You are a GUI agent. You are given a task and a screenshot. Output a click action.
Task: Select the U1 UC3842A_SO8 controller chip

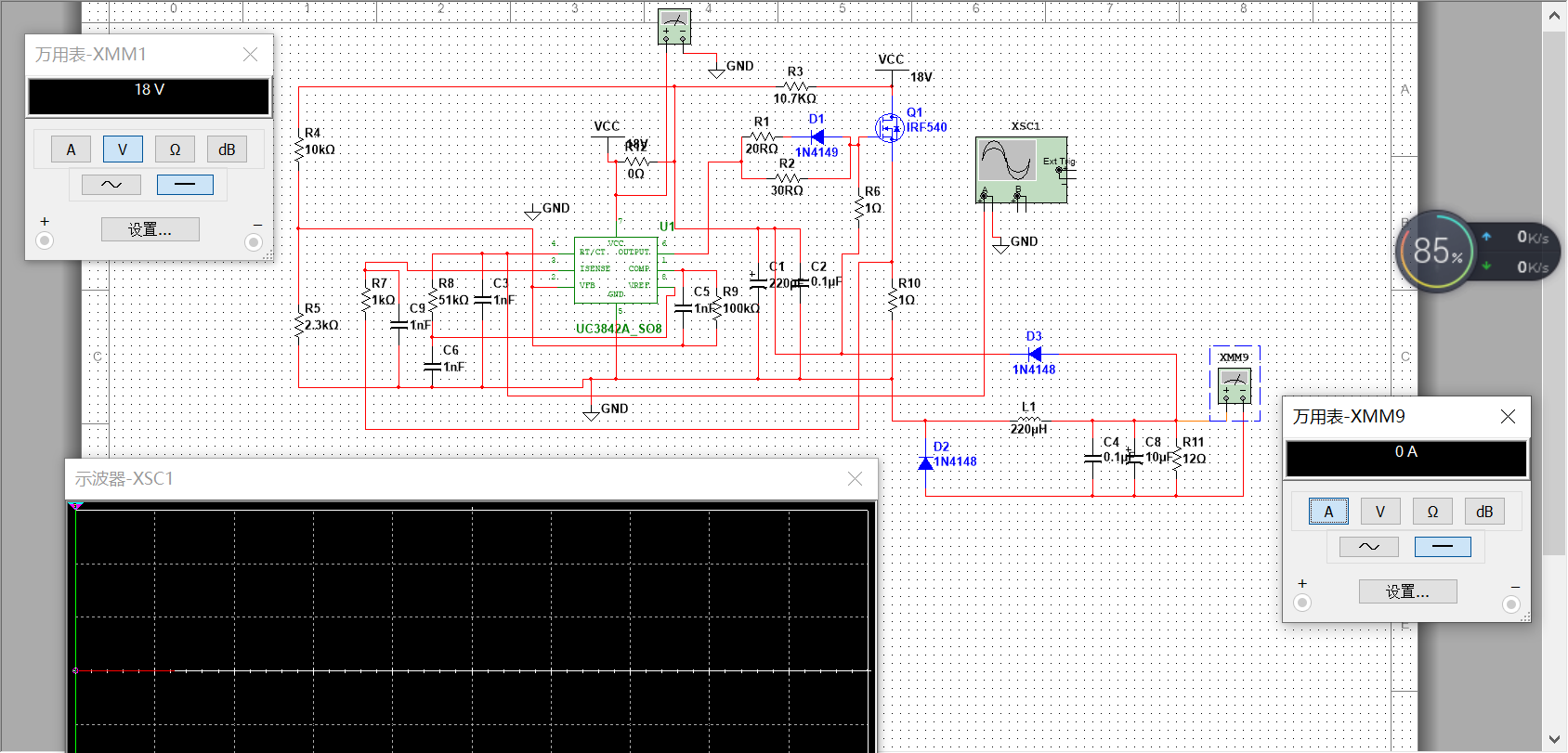(616, 269)
